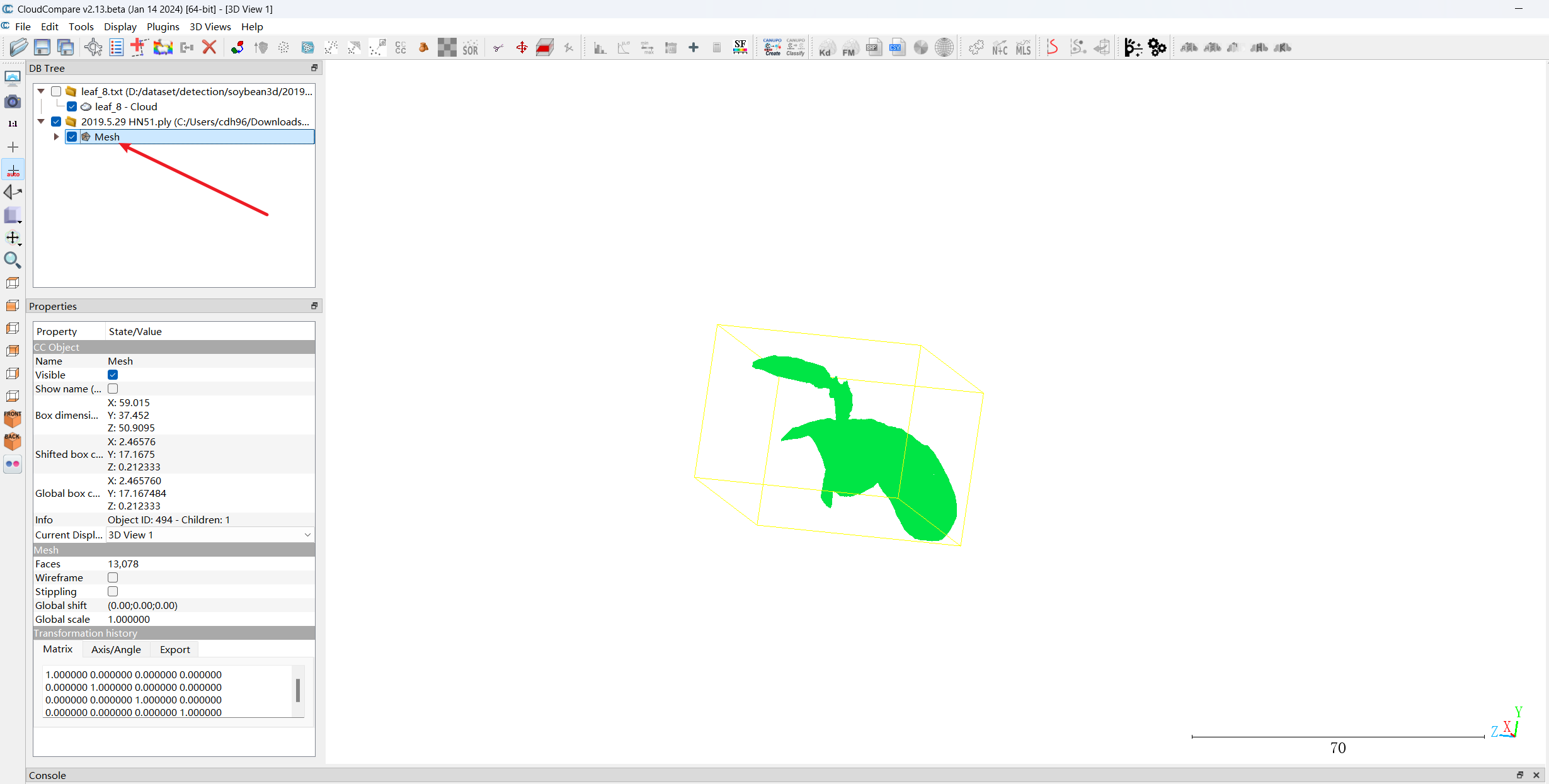
Task: Click the camera icon in left sidebar
Action: point(13,101)
